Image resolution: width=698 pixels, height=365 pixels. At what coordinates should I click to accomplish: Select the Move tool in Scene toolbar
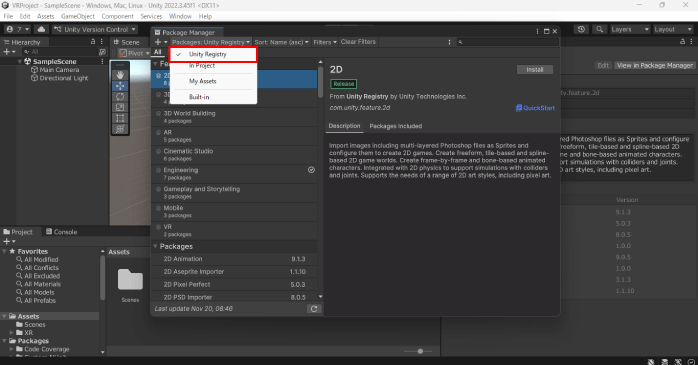(x=120, y=85)
